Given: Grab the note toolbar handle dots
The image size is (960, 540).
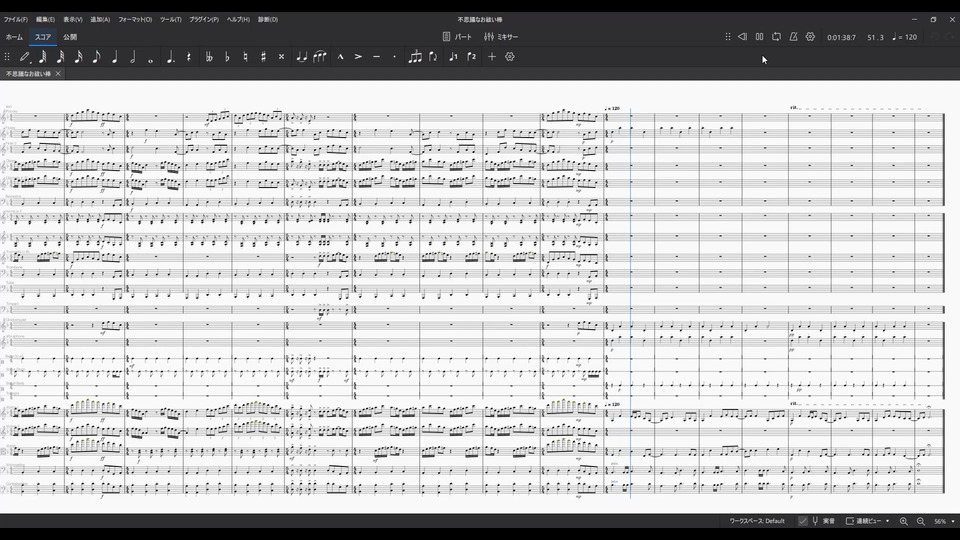Looking at the screenshot, I should point(7,57).
